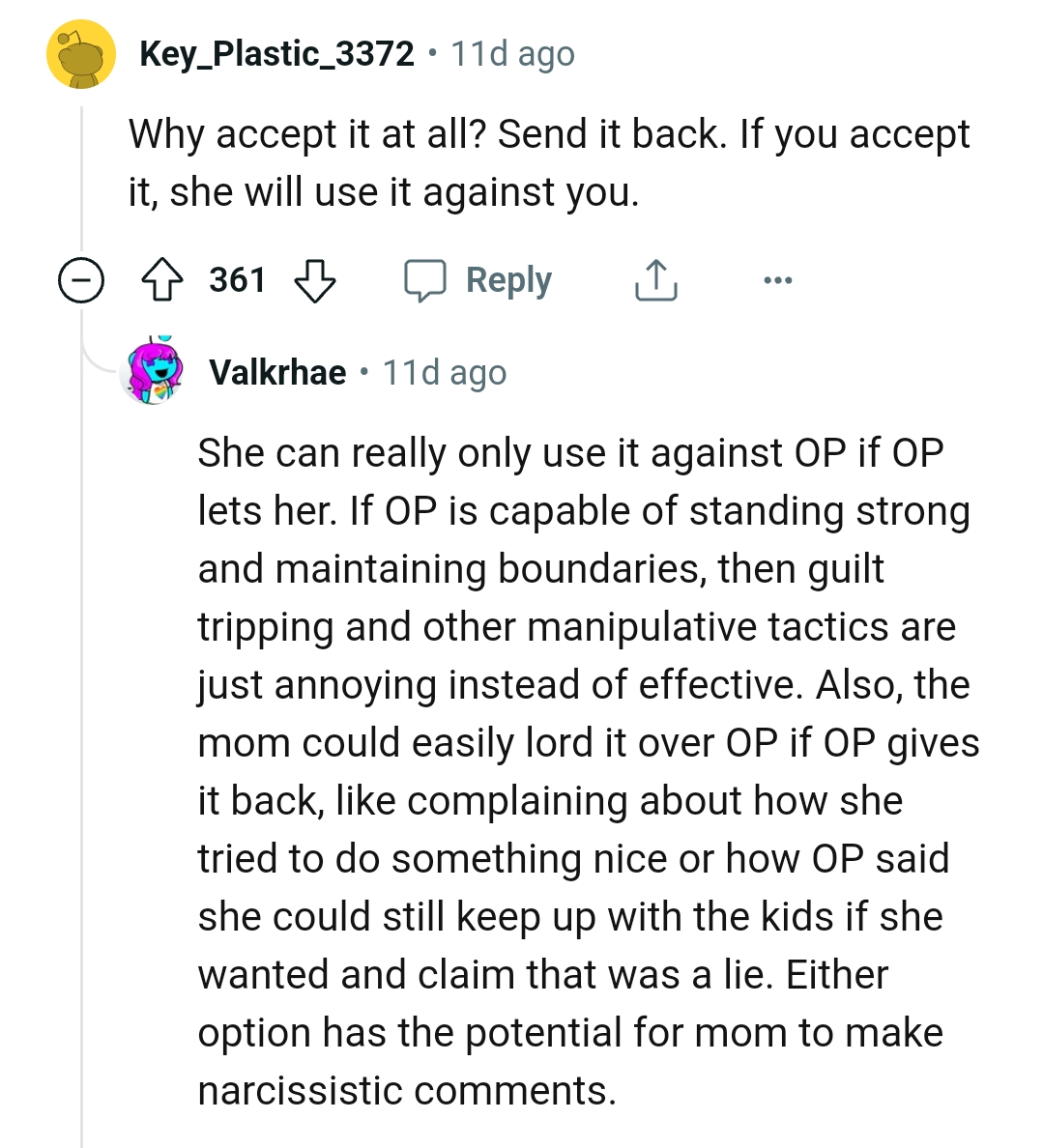Click the 11d ago timestamp beside Valkrhae

445,372
